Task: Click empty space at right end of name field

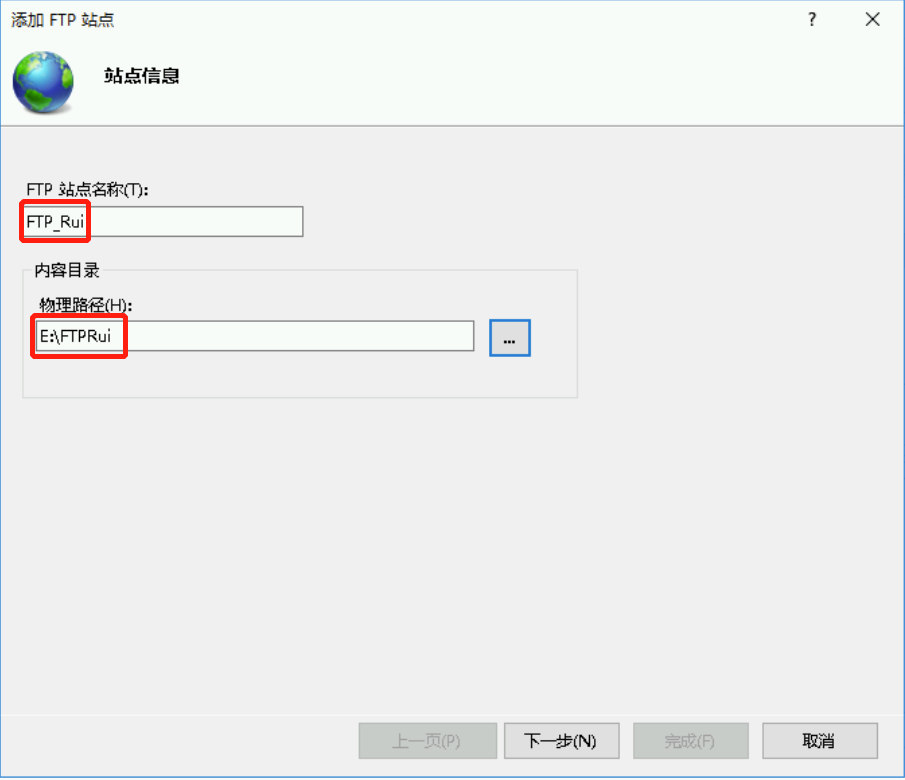Action: (x=270, y=222)
